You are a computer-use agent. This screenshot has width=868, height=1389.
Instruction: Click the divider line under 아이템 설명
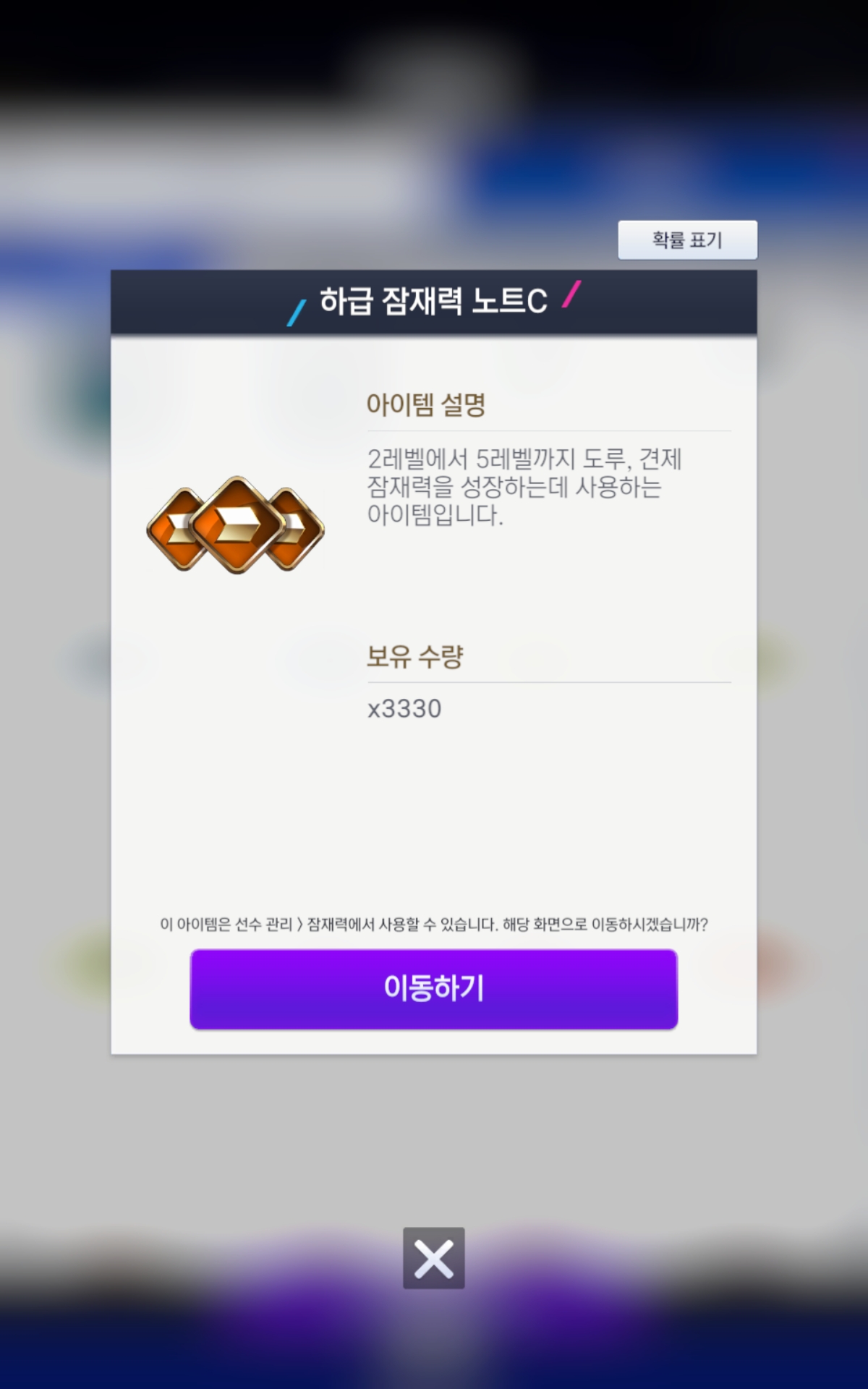pos(549,431)
